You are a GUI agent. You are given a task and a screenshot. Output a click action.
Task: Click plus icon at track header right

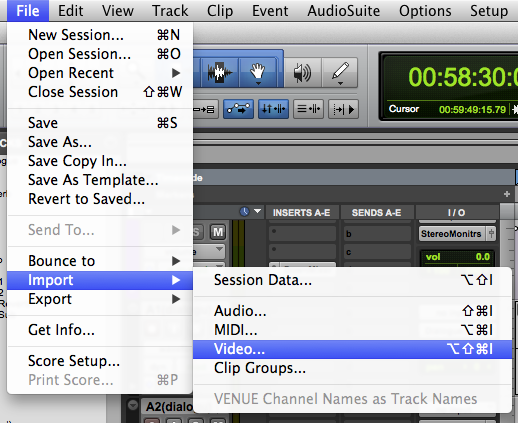coord(507,194)
